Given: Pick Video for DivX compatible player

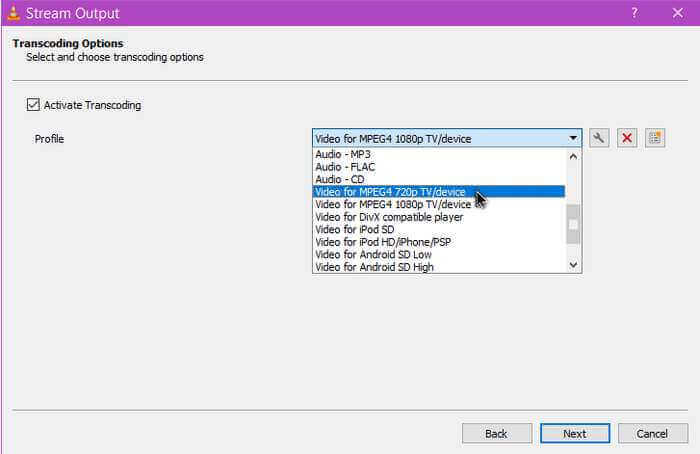Looking at the screenshot, I should pyautogui.click(x=439, y=217).
